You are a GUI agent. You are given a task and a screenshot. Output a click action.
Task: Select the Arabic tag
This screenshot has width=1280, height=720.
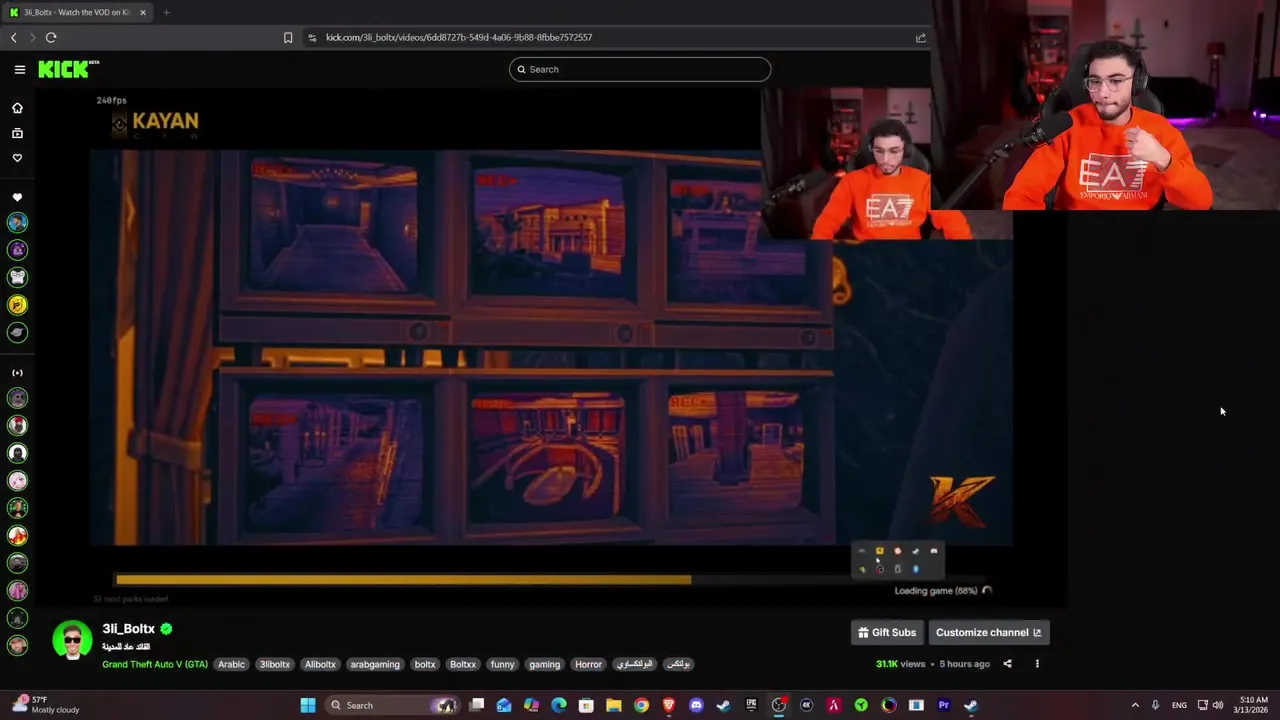231,664
